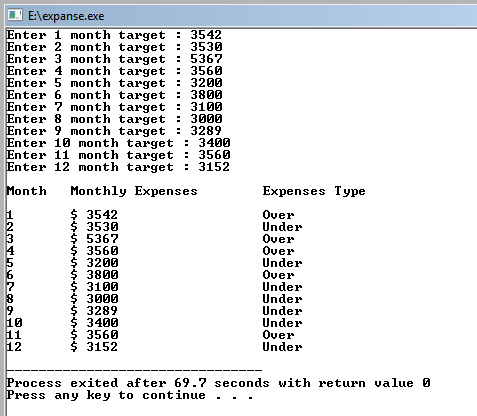This screenshot has height=416, width=477.
Task: Click 'Over' expense type for month 3
Action: pos(278,239)
